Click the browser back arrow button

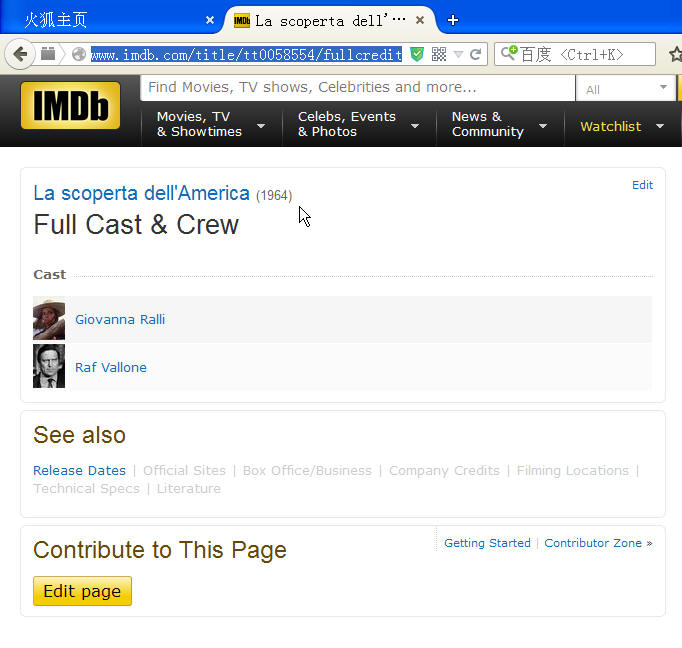point(20,54)
